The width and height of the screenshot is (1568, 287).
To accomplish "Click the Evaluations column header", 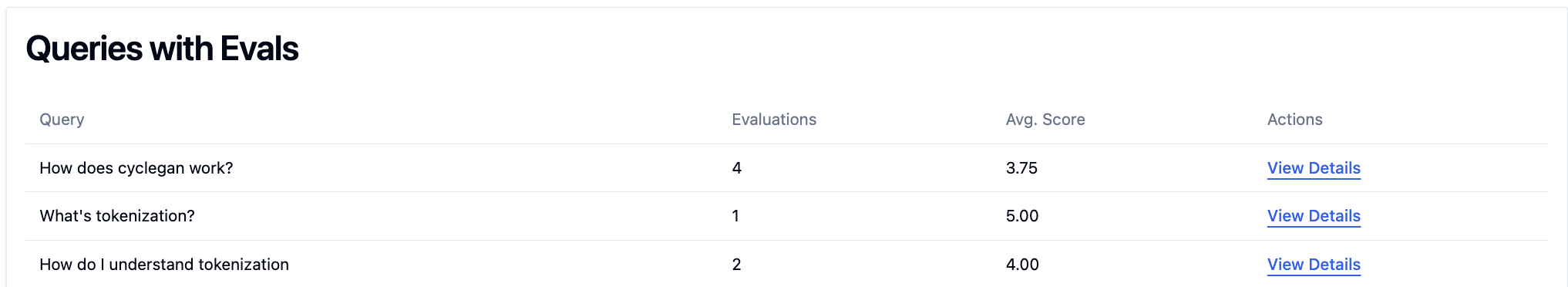I will click(x=774, y=120).
